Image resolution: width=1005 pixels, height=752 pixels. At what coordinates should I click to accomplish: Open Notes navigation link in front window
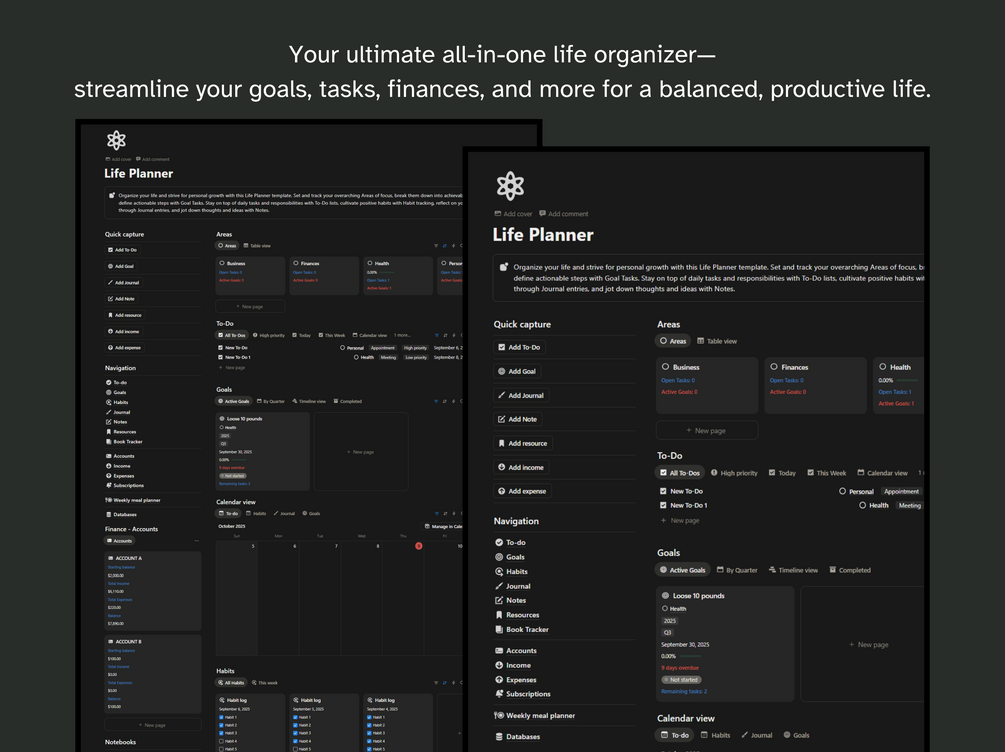[x=510, y=601]
